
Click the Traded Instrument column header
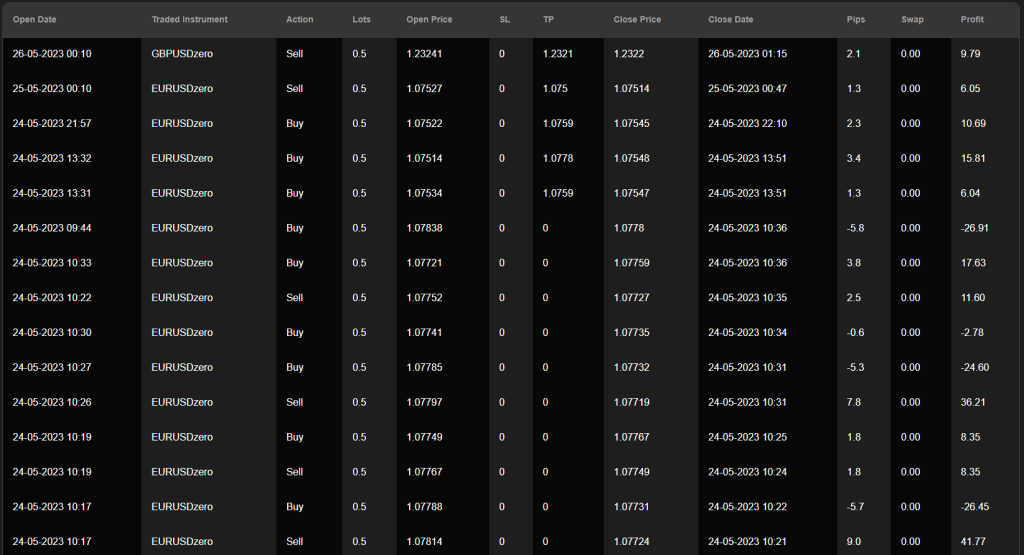click(189, 19)
